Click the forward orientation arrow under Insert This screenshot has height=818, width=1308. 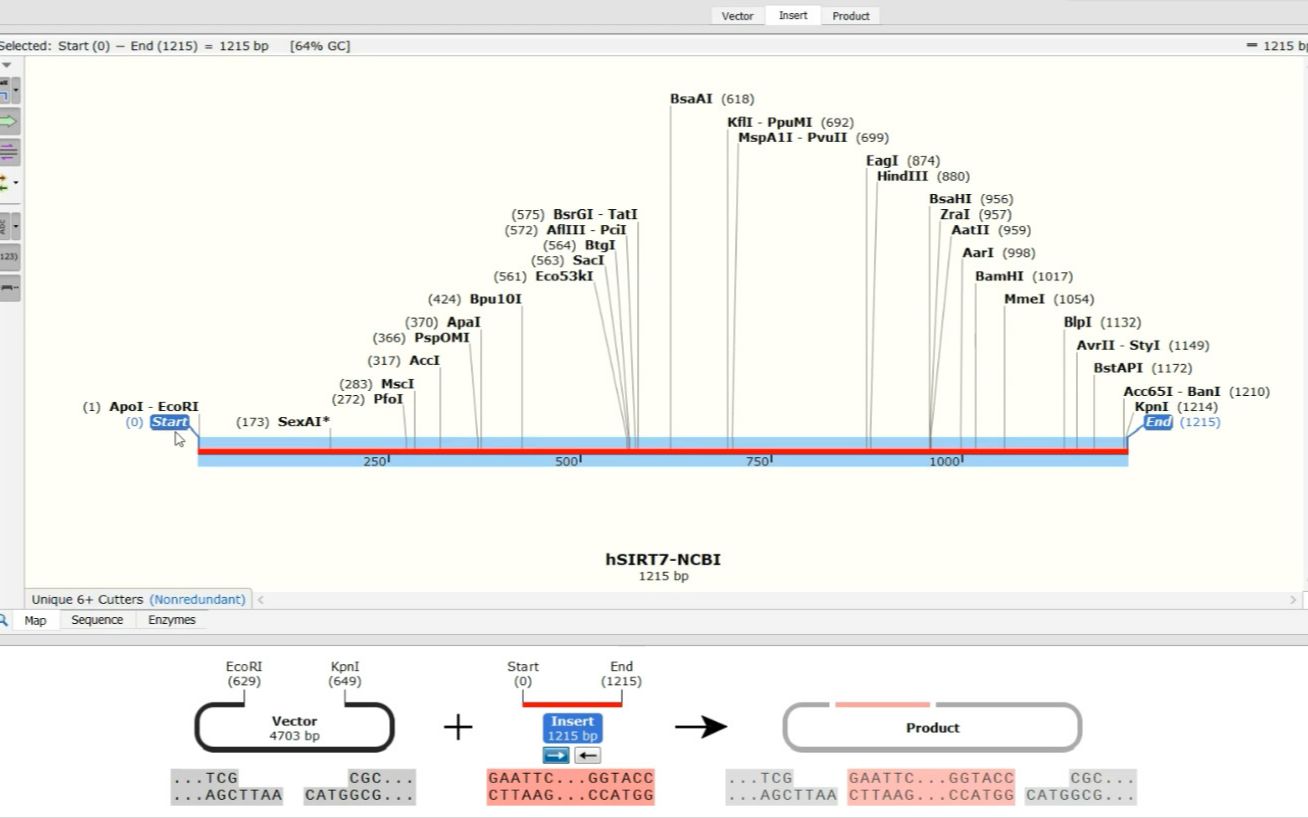[556, 755]
